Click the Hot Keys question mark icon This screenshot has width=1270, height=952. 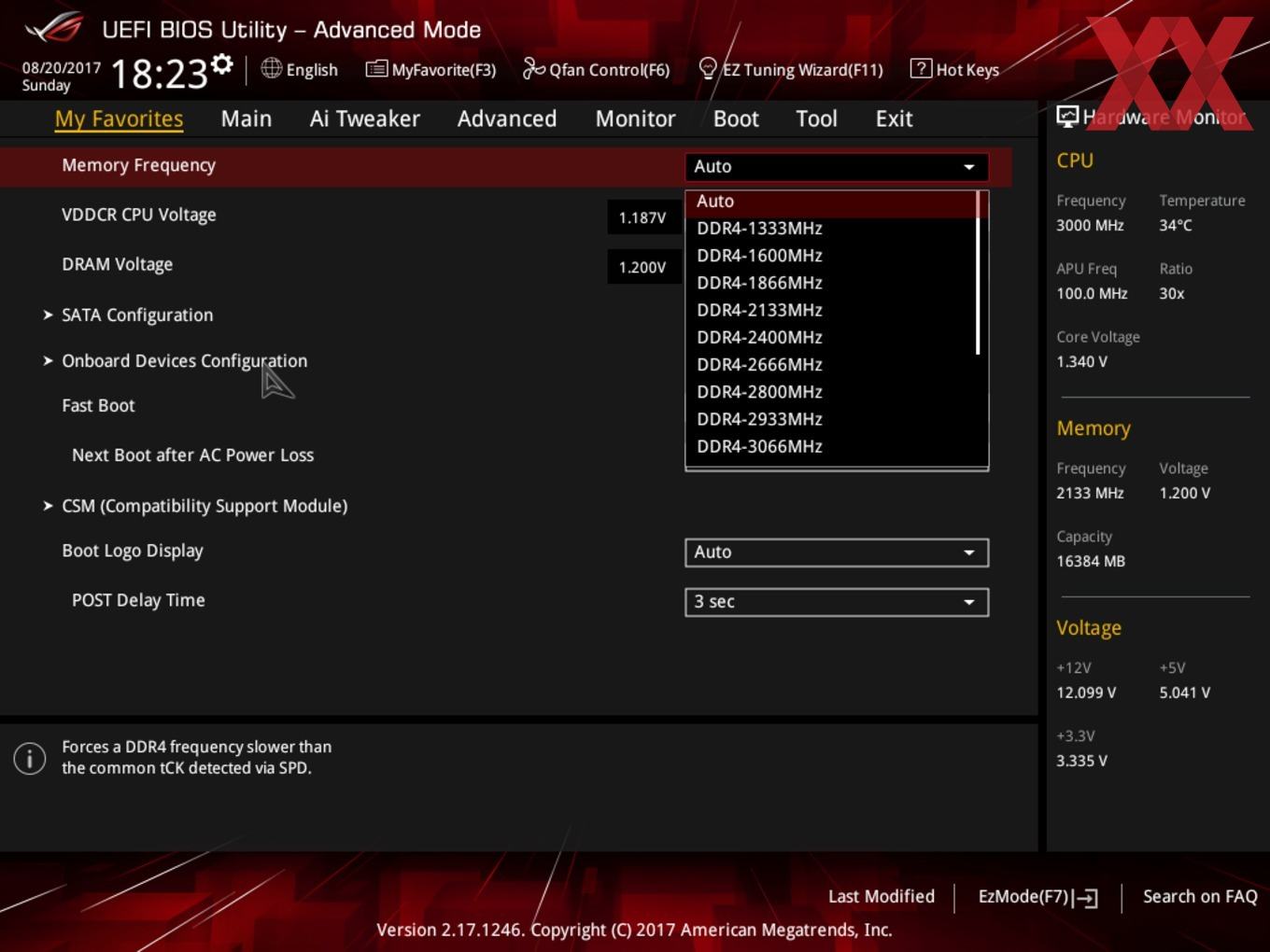921,68
